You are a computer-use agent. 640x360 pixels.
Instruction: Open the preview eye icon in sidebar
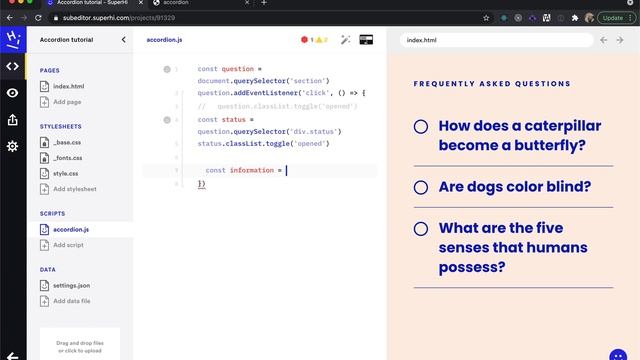click(12, 93)
